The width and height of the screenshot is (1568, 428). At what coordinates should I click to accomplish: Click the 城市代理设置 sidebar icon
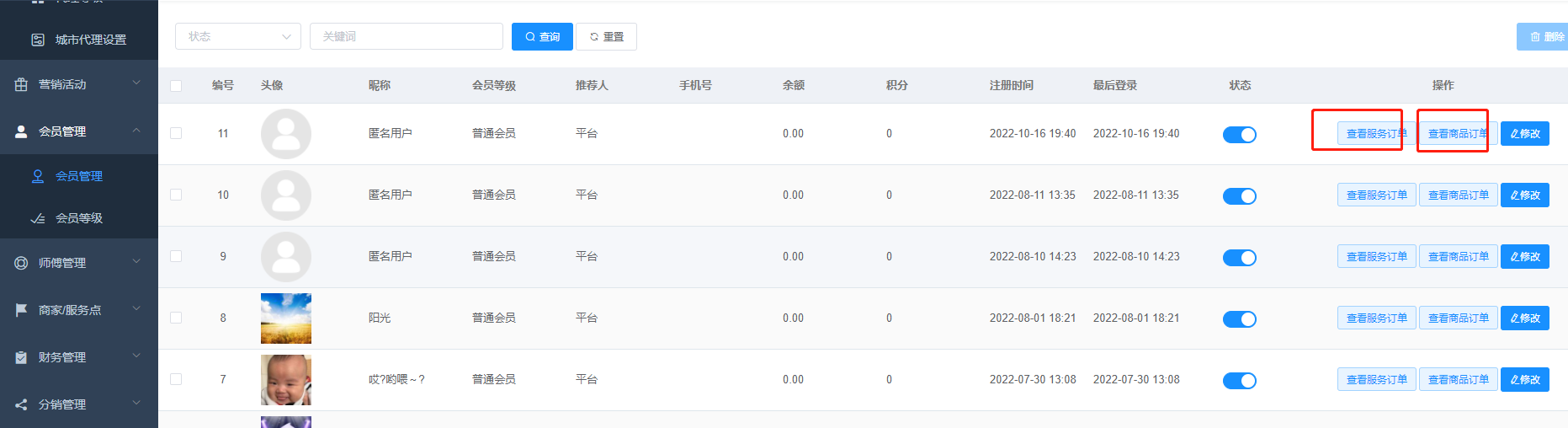pyautogui.click(x=38, y=40)
